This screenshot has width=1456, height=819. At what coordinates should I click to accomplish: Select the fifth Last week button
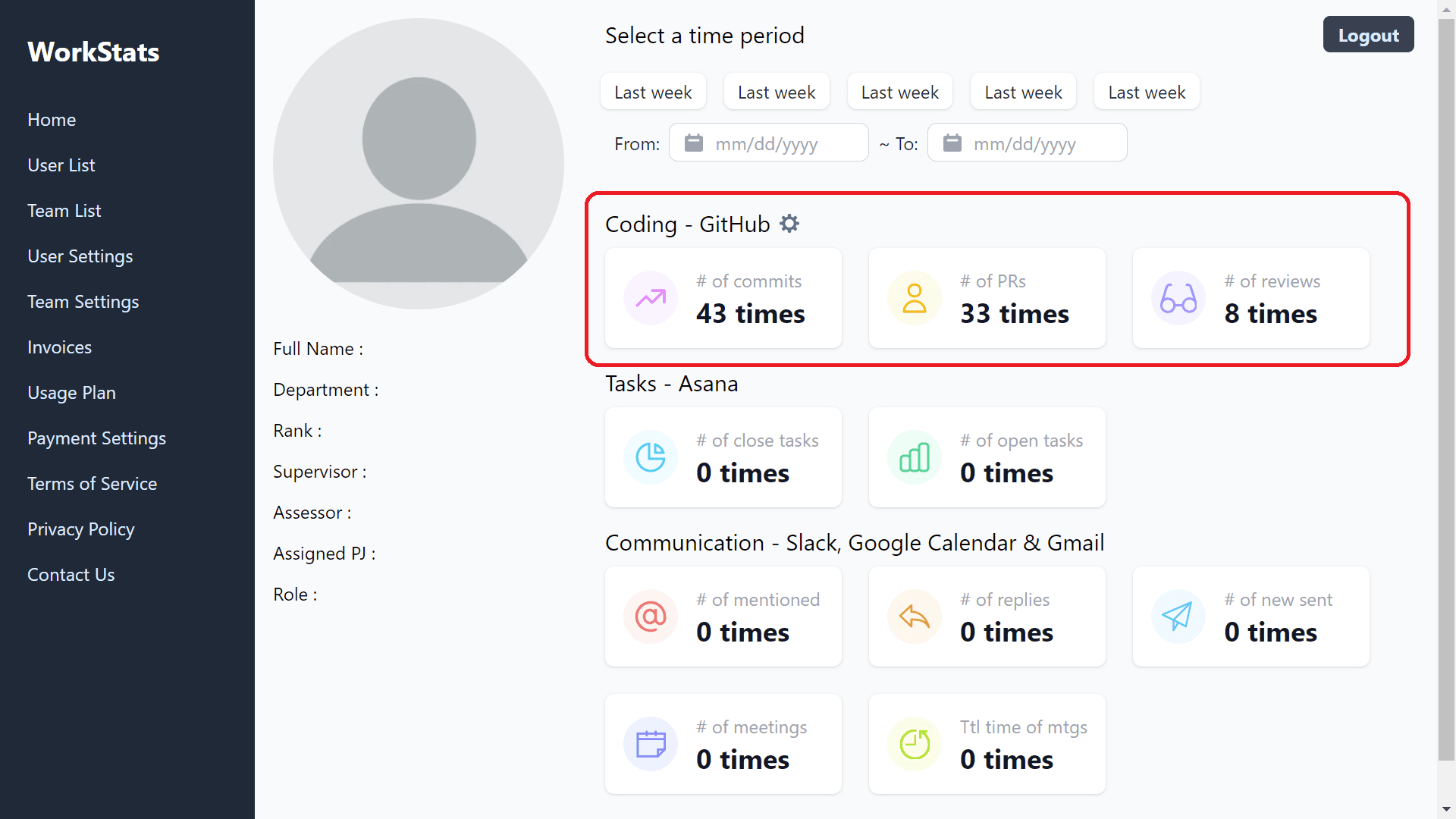(x=1147, y=92)
